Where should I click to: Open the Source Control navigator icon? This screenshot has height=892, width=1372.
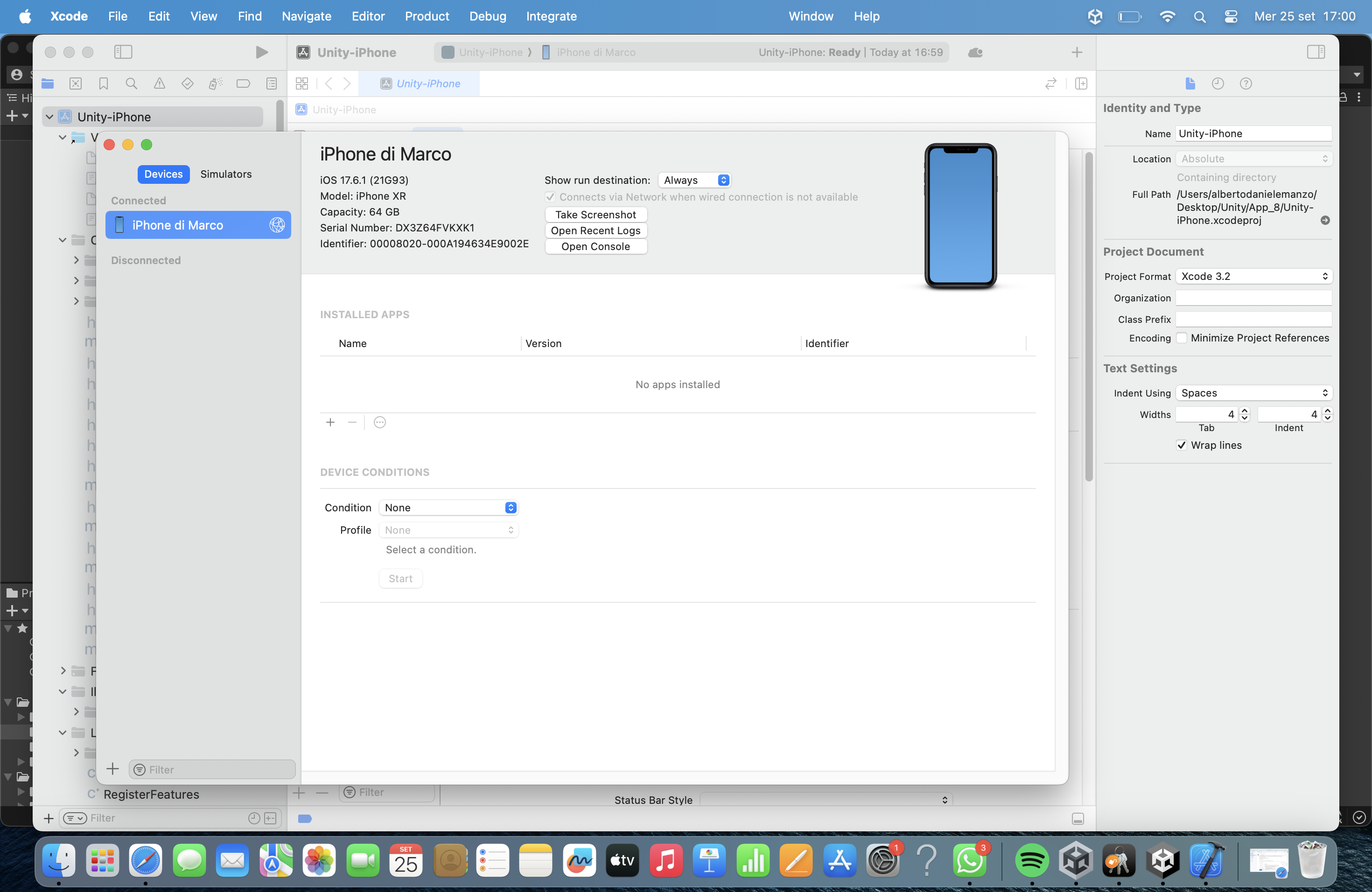tap(76, 84)
